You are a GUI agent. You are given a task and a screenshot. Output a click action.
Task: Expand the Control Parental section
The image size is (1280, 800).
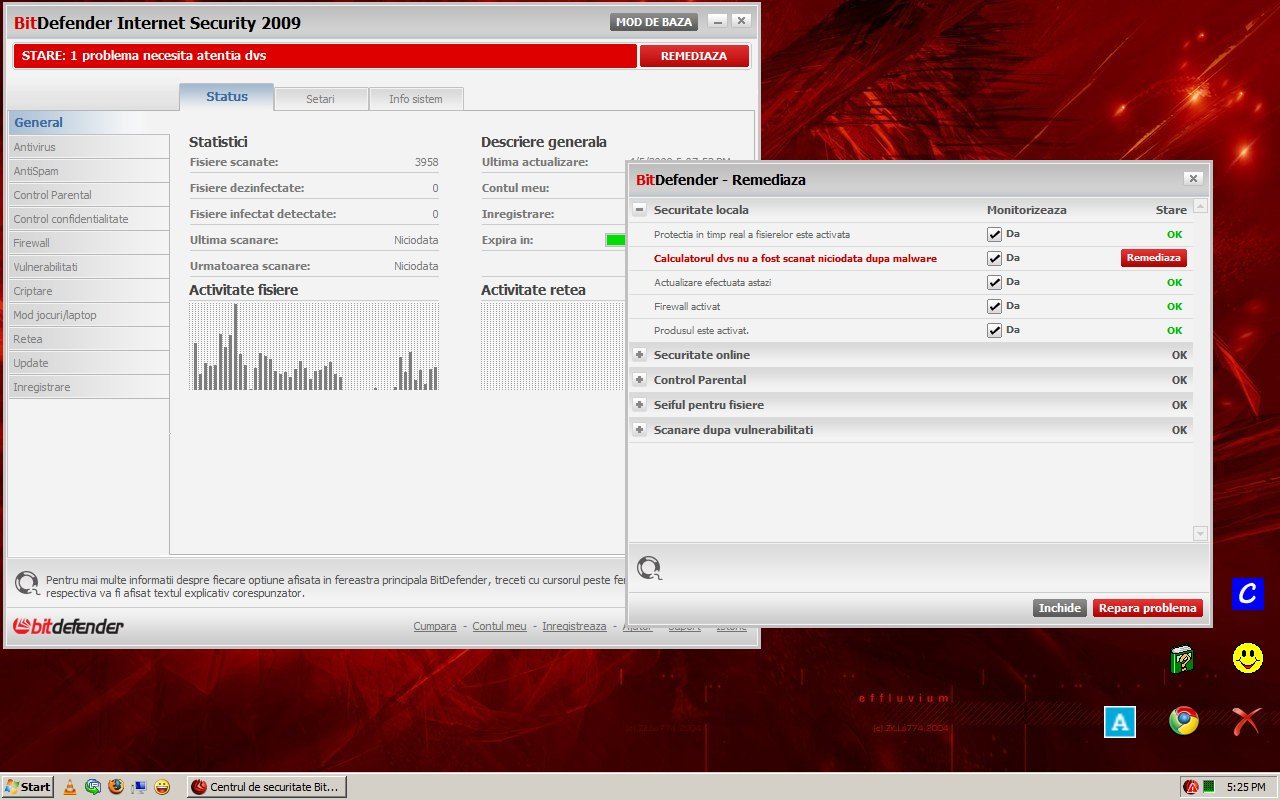640,380
